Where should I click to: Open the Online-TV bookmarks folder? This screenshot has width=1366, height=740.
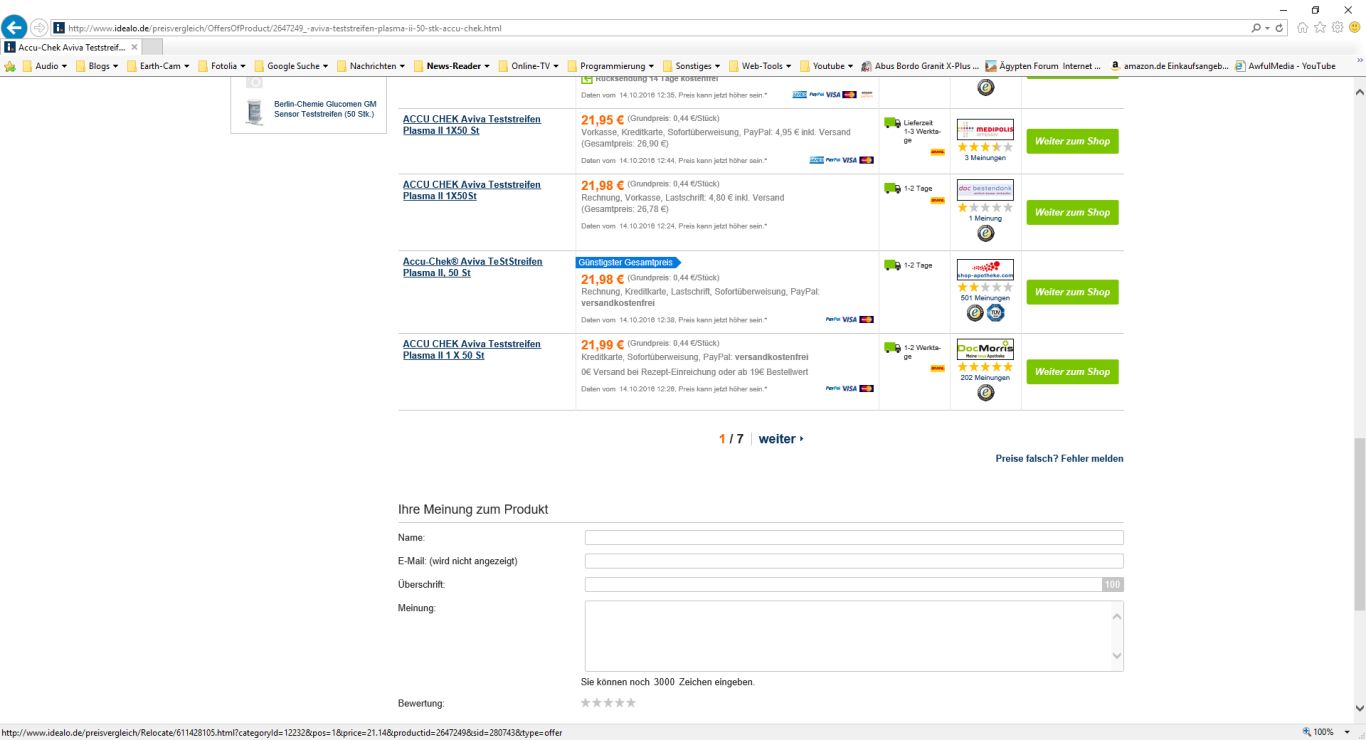coord(529,66)
